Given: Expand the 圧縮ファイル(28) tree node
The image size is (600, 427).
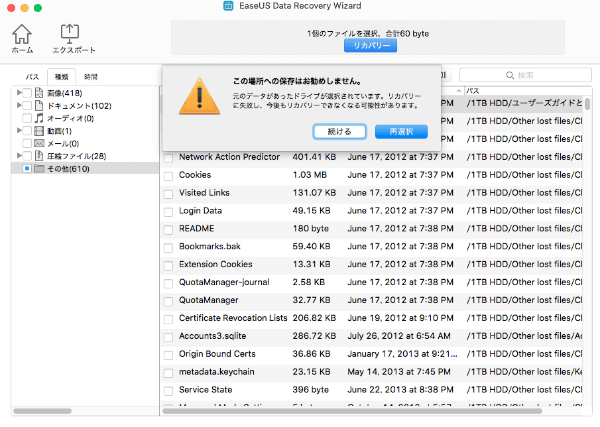Looking at the screenshot, I should (19, 155).
